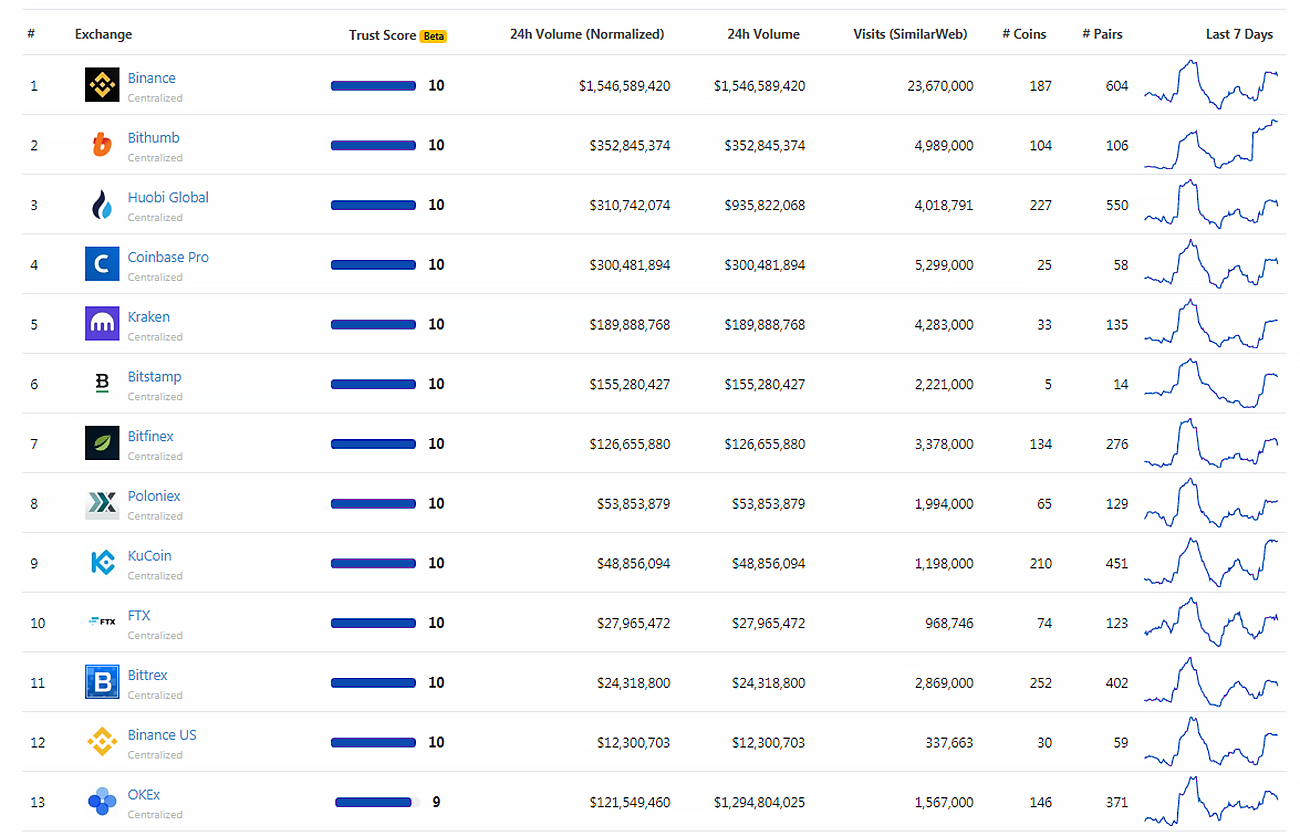Click Binance visits value 23,670,000

[x=940, y=86]
